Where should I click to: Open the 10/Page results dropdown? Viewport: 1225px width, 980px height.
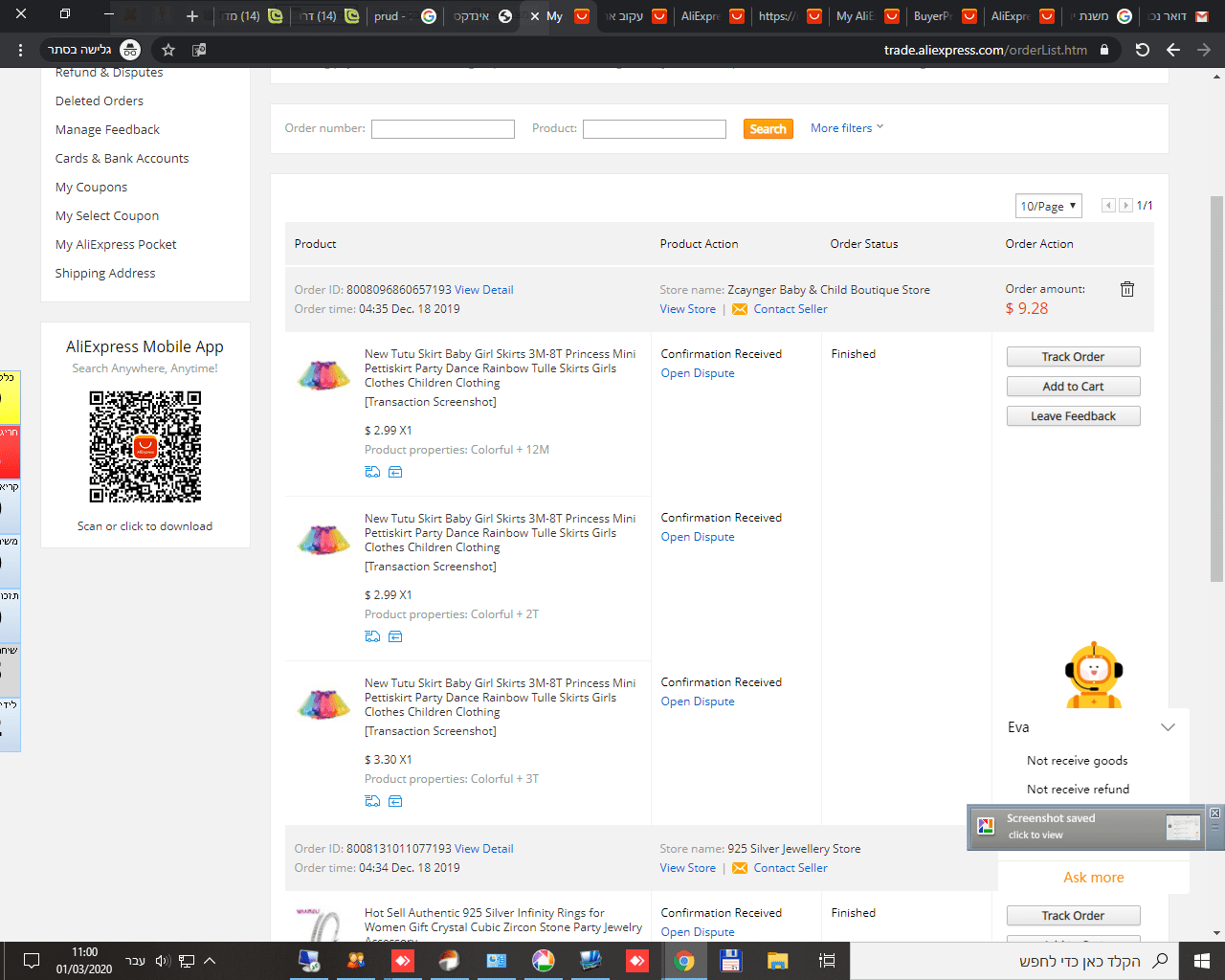1048,206
